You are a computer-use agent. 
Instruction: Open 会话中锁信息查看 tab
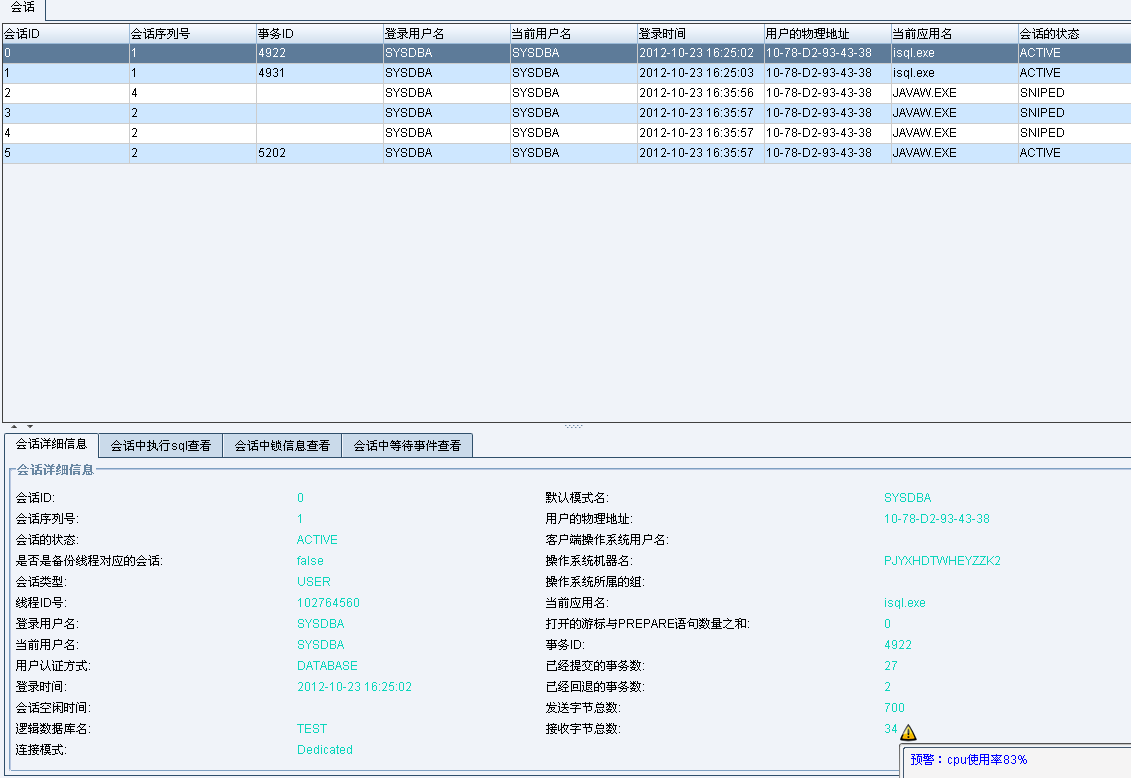(282, 446)
